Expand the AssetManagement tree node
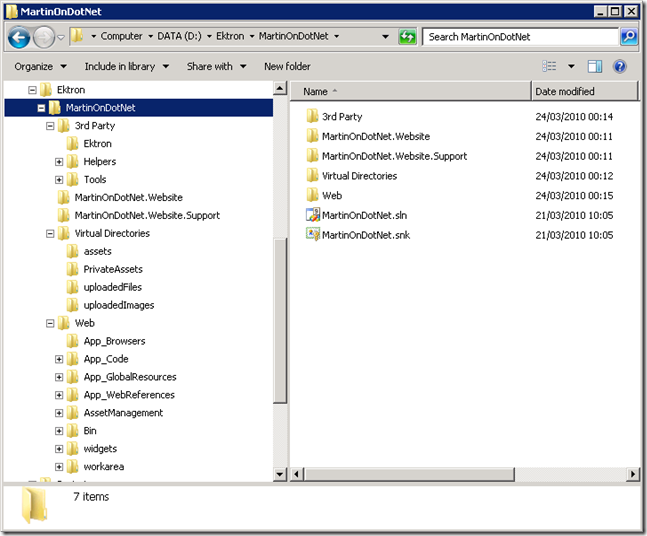This screenshot has width=647, height=536. [x=59, y=413]
